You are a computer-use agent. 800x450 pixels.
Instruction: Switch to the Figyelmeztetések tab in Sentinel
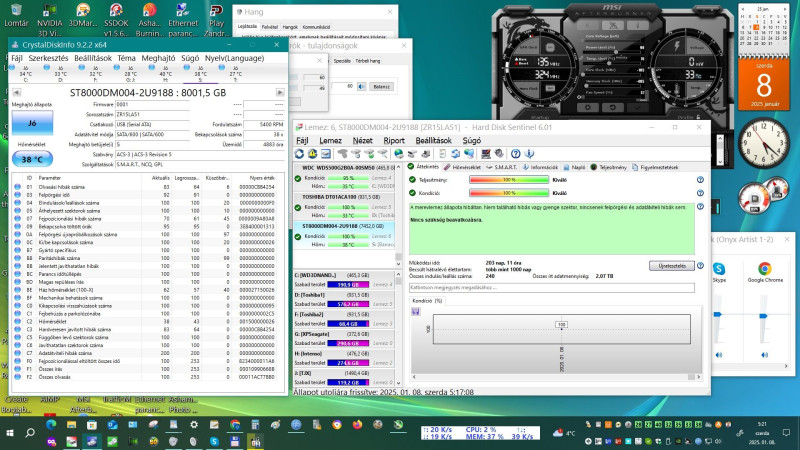(x=655, y=167)
